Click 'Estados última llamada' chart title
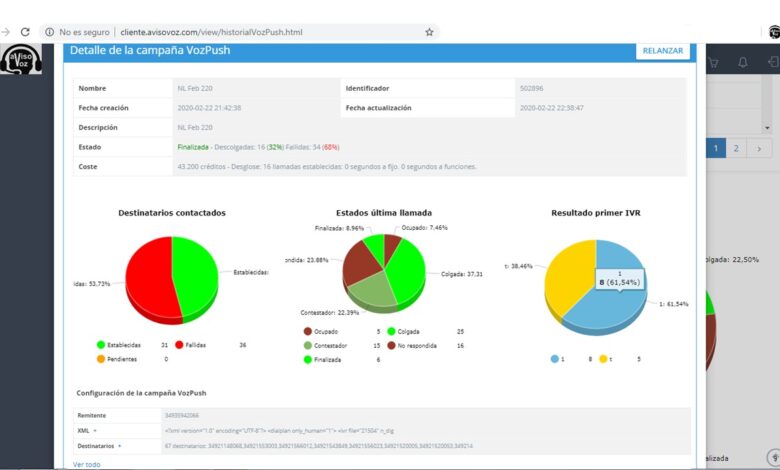 [384, 213]
